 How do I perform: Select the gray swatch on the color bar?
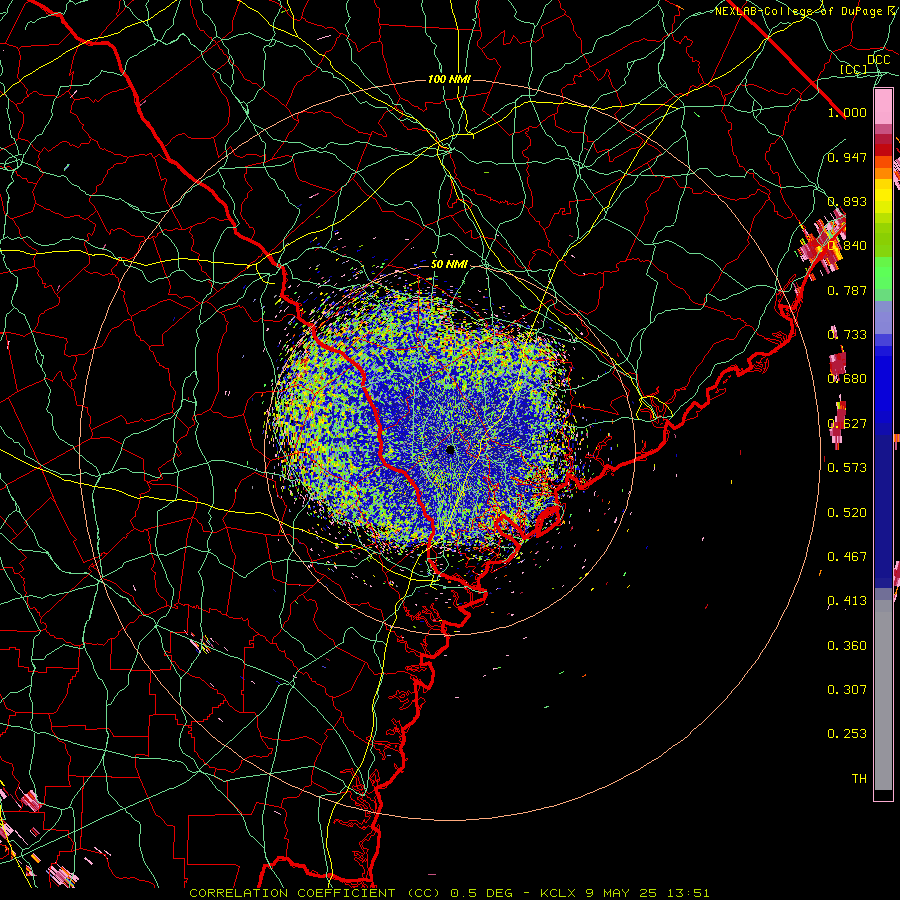[x=883, y=695]
